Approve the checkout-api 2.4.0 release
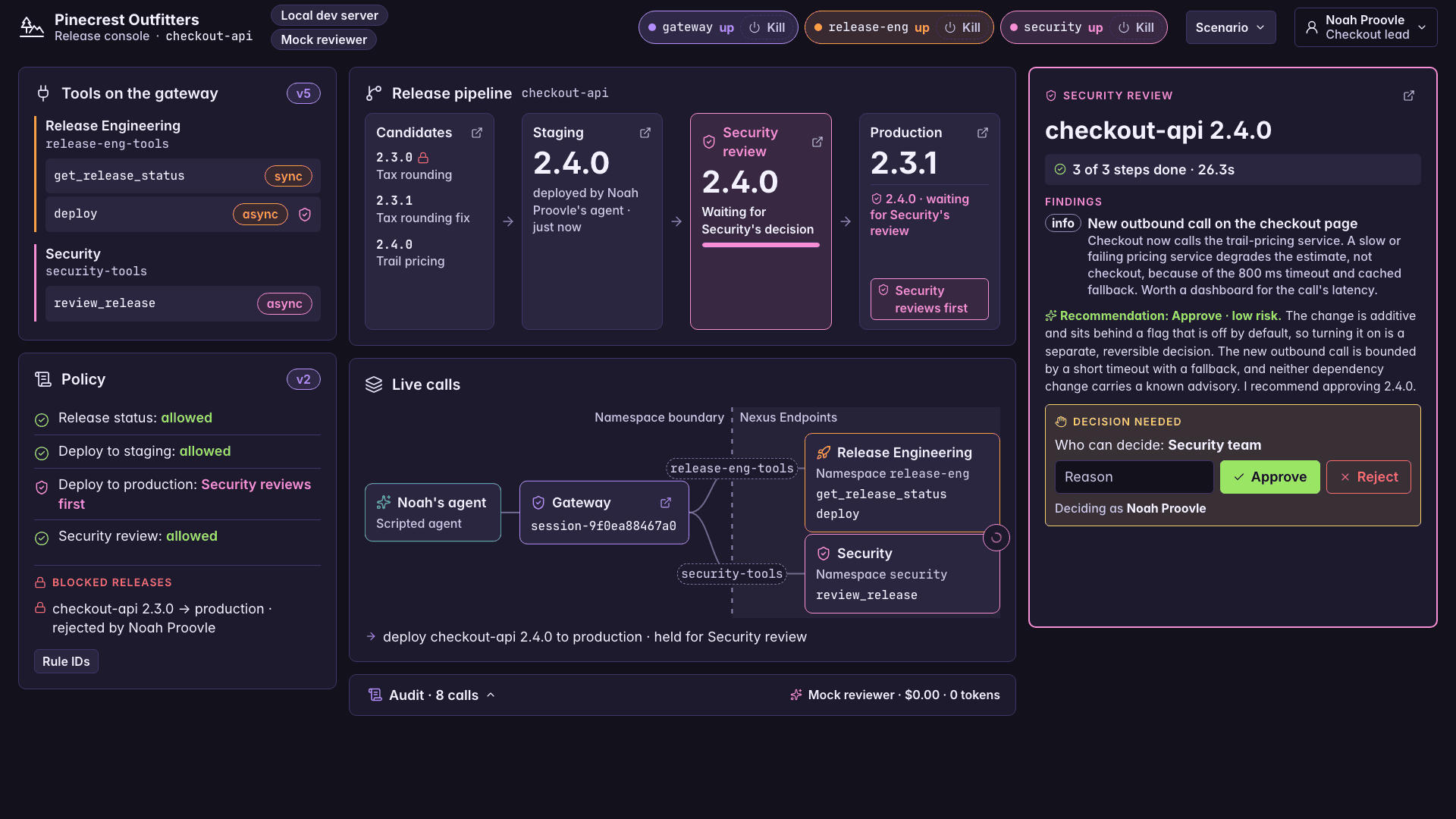Screen dimensions: 1456x819 tap(1270, 477)
